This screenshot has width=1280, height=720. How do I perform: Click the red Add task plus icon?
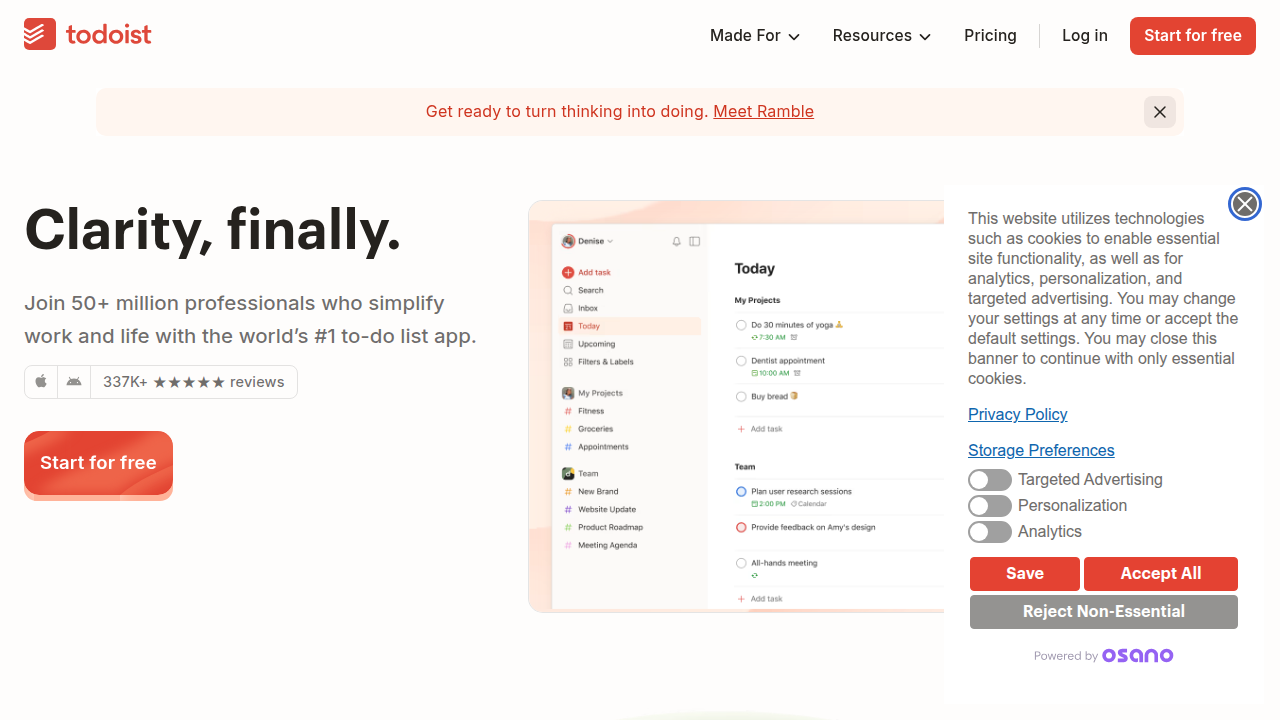pyautogui.click(x=568, y=272)
